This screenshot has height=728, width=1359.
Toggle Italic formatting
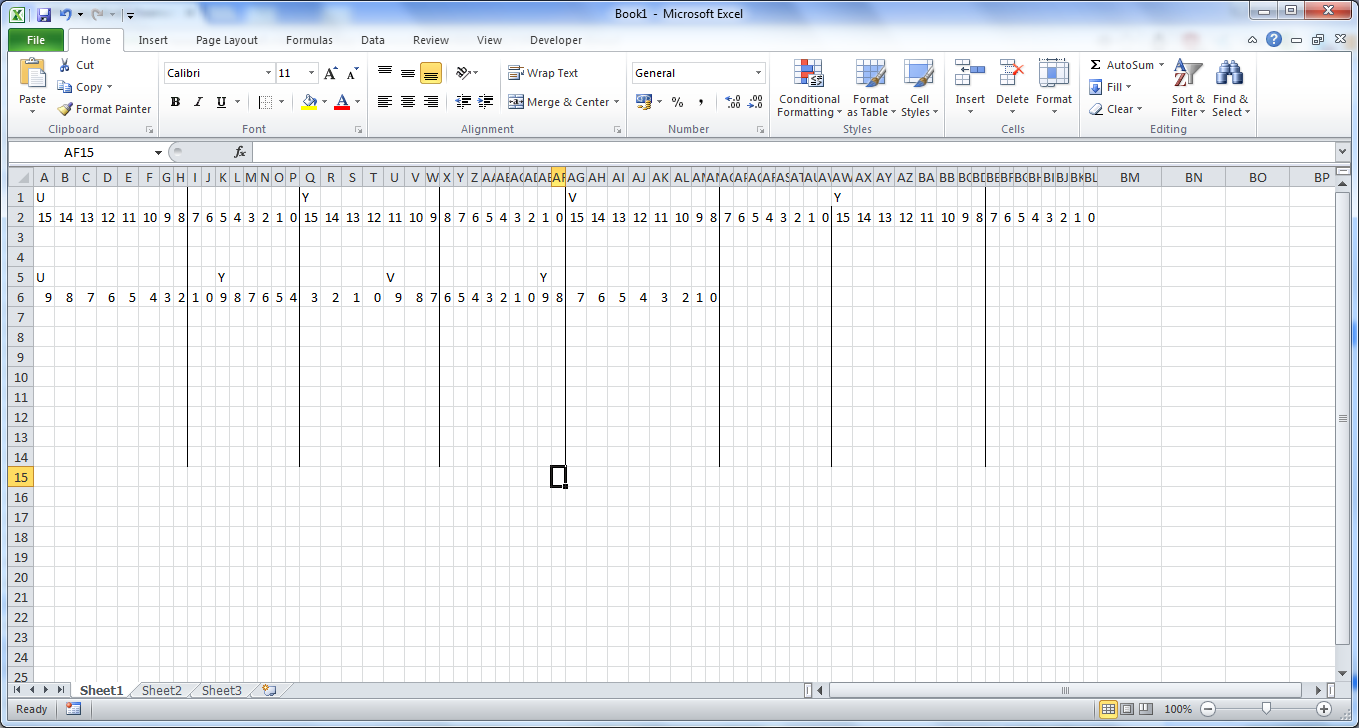pos(198,102)
